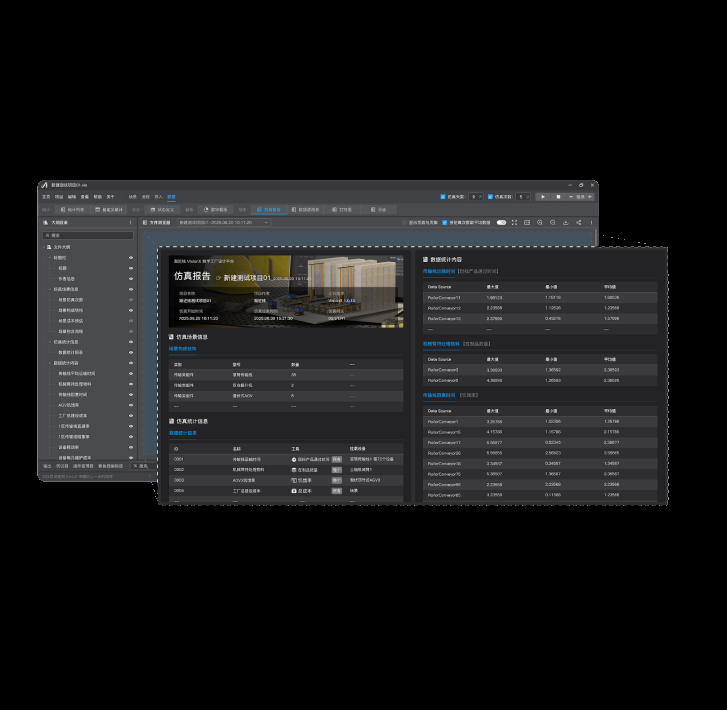Stop simulation with the square stop button
727x710 pixels.
(x=558, y=197)
